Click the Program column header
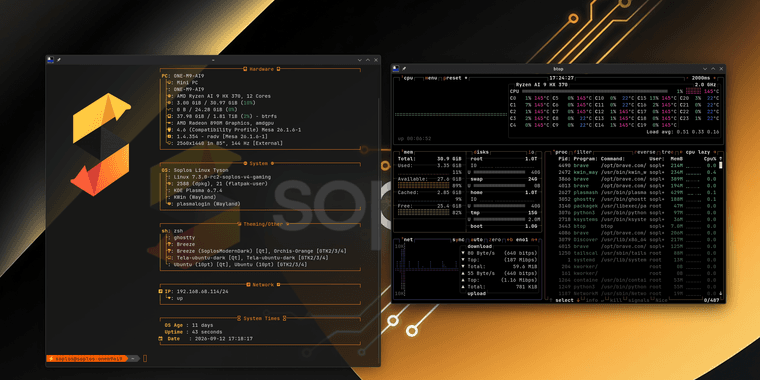Screen dimensions: 760x380 click(586, 158)
